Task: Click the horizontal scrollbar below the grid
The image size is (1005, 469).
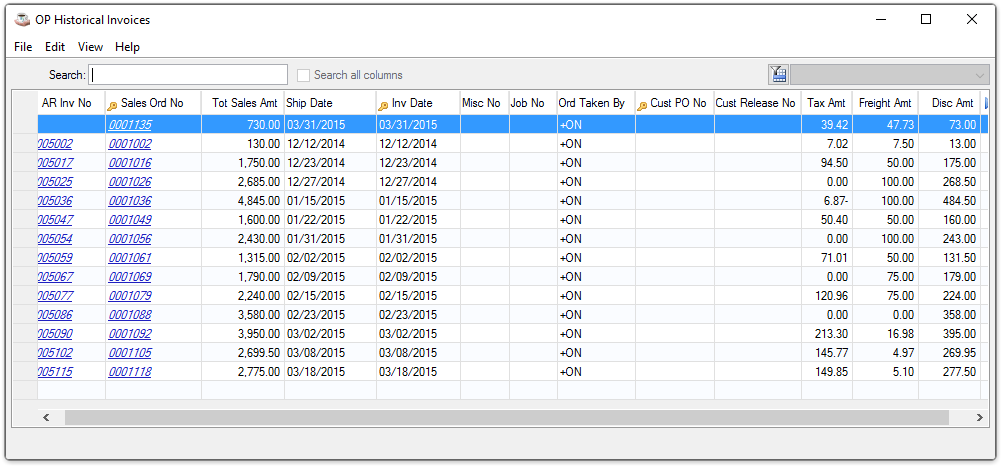Action: (x=500, y=417)
